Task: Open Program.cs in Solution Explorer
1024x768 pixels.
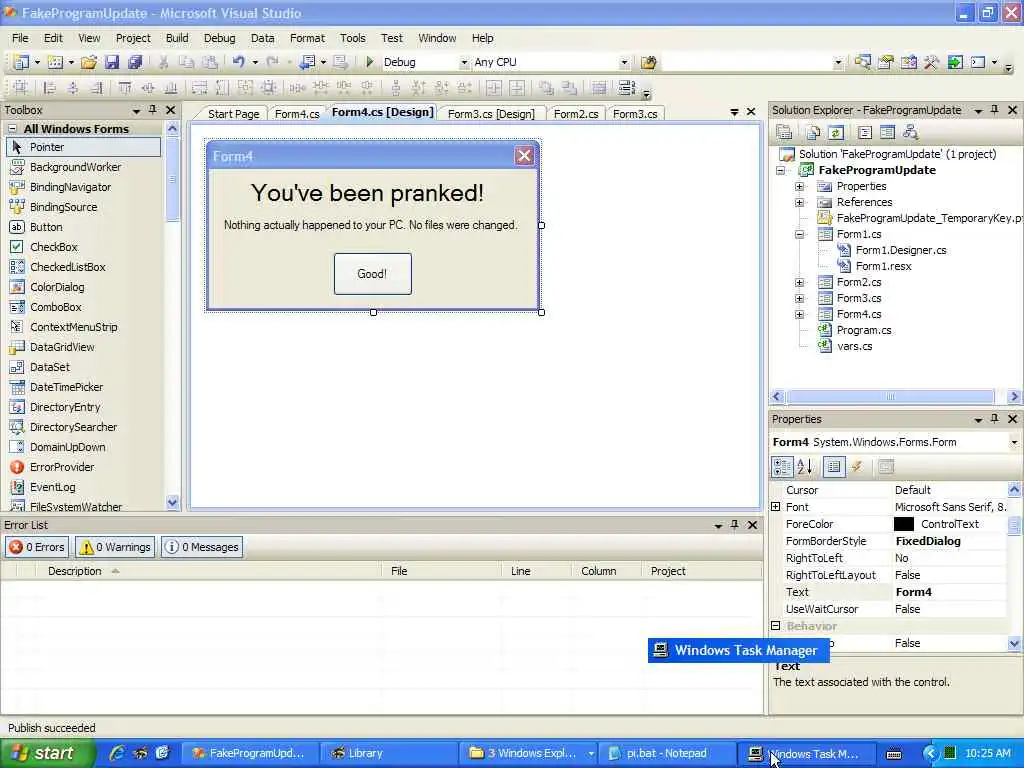Action: click(x=863, y=330)
